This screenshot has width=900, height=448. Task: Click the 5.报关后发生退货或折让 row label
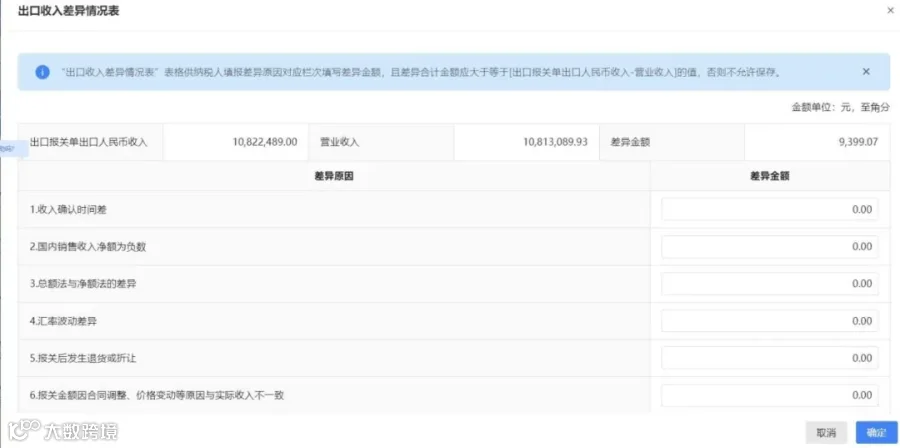(x=83, y=359)
